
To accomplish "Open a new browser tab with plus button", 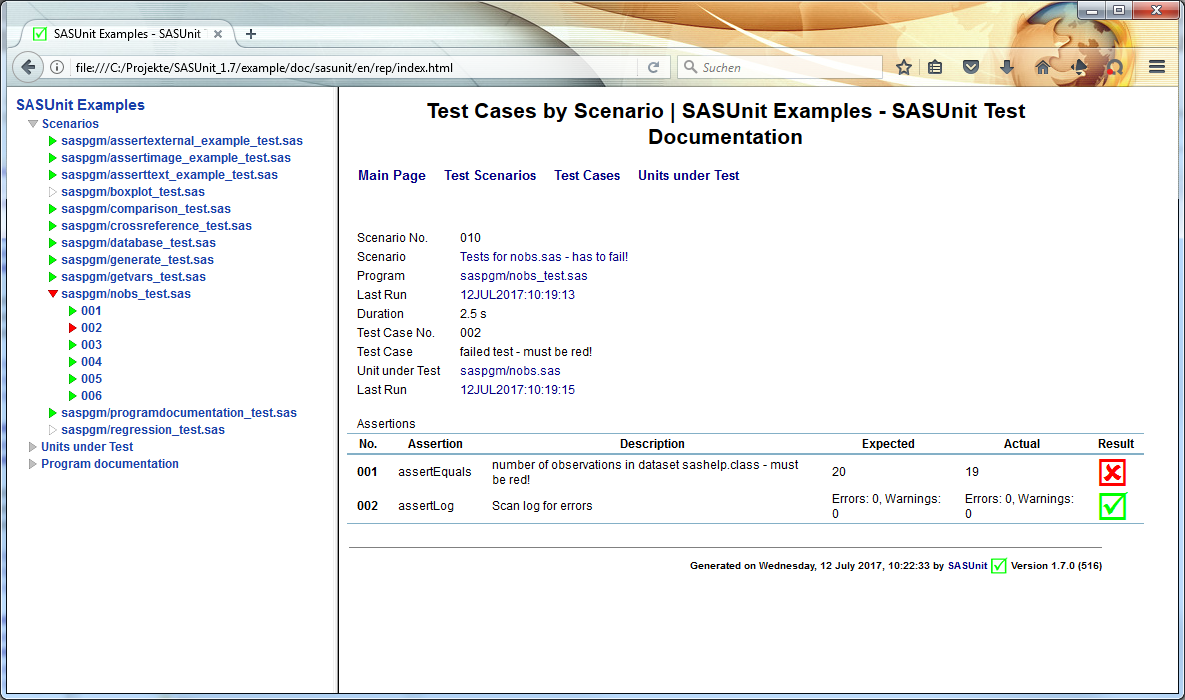I will pos(251,34).
